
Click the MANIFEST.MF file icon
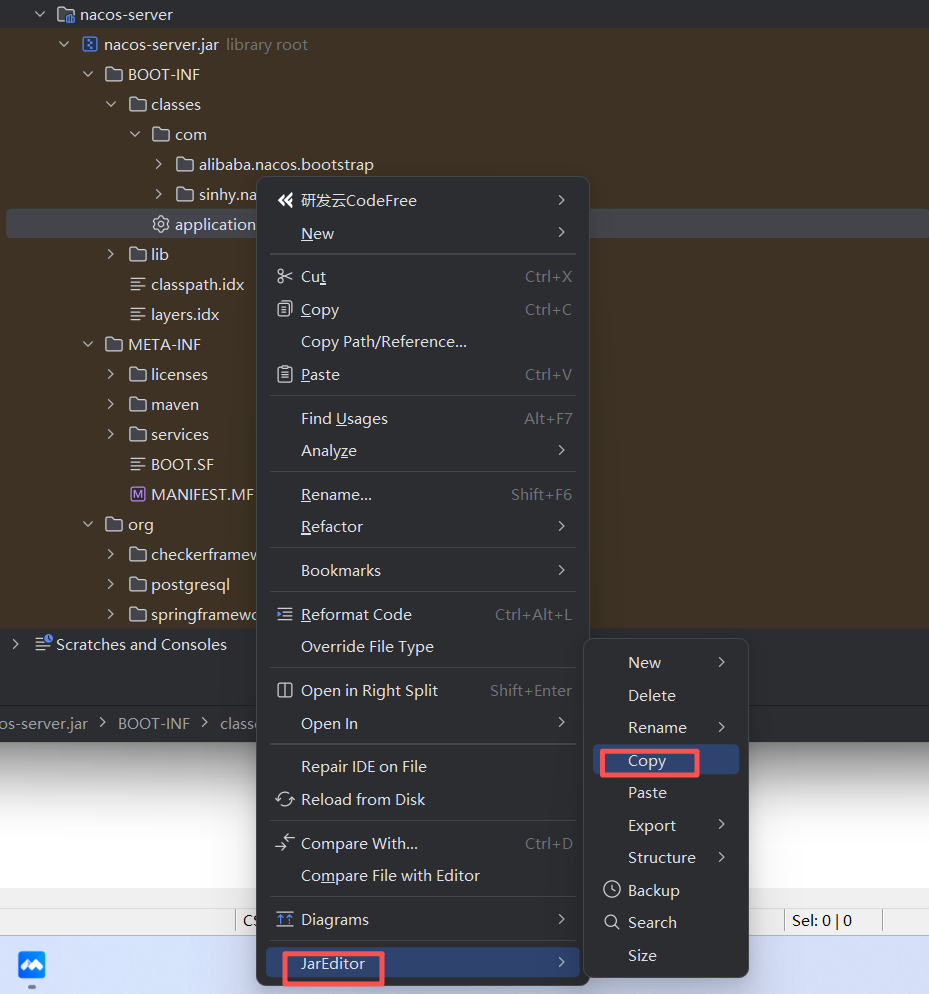point(138,494)
